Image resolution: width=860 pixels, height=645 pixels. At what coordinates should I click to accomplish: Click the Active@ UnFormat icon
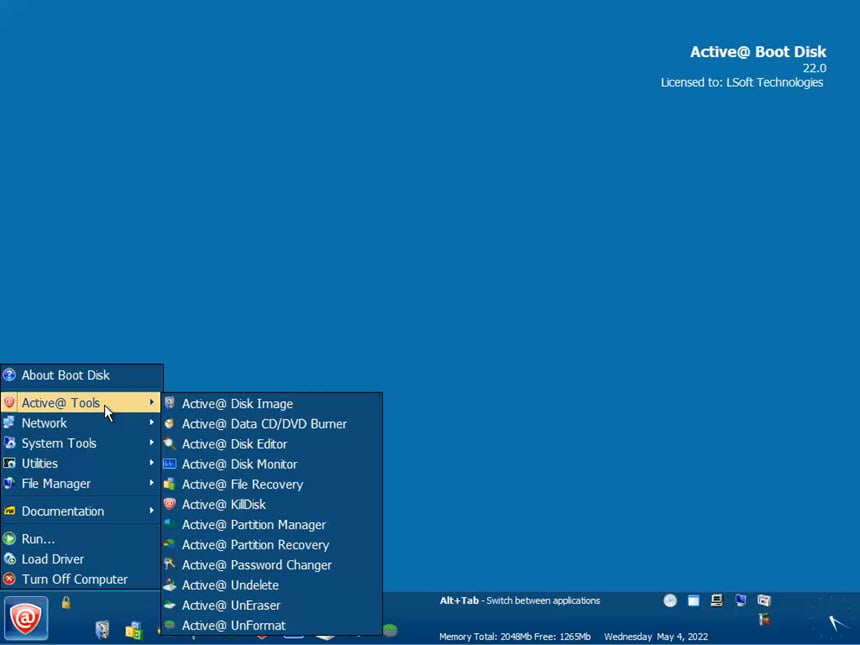[169, 625]
